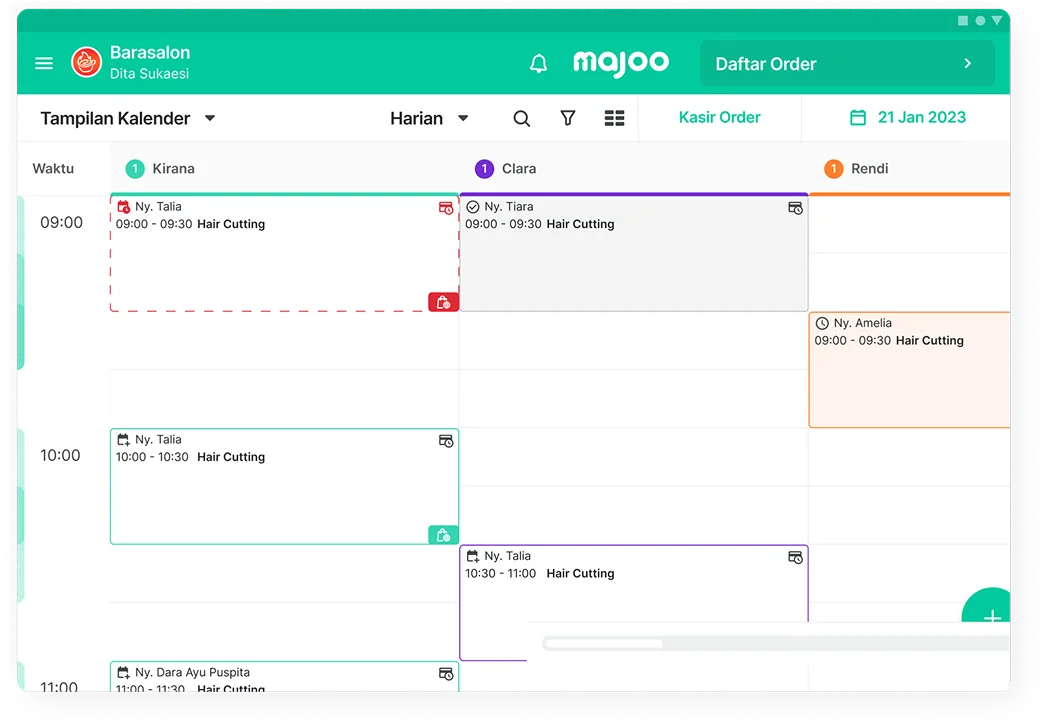Switch to the grid layout view icon
The image size is (1050, 723).
coord(614,118)
